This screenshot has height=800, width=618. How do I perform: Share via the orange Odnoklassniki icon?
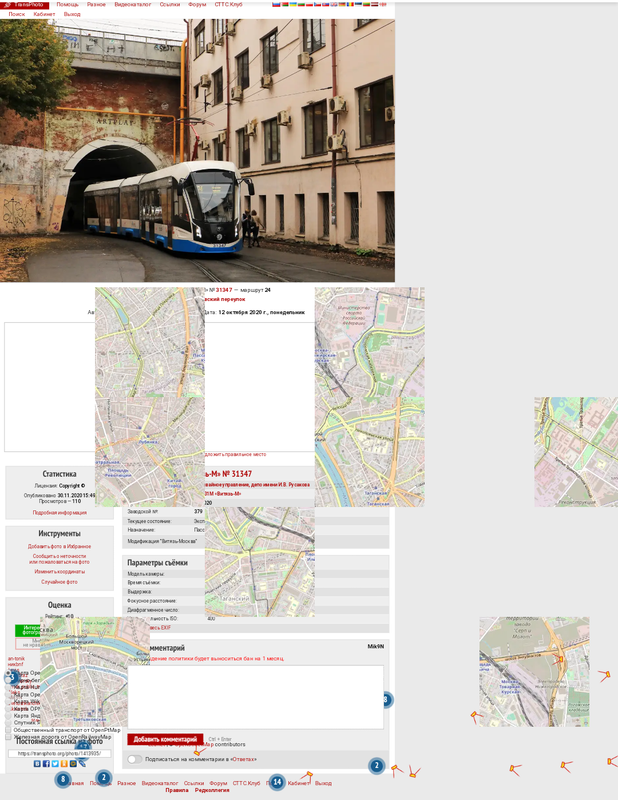point(64,764)
